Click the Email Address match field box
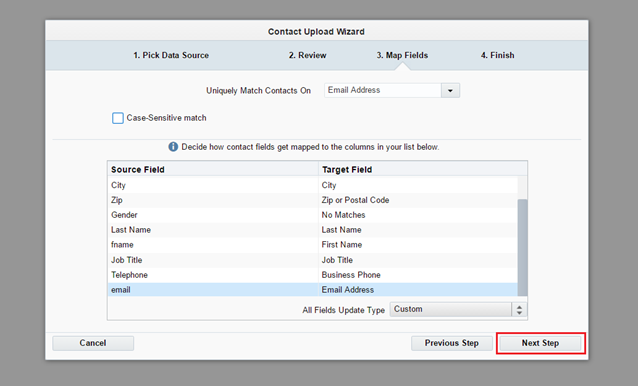 pyautogui.click(x=382, y=90)
